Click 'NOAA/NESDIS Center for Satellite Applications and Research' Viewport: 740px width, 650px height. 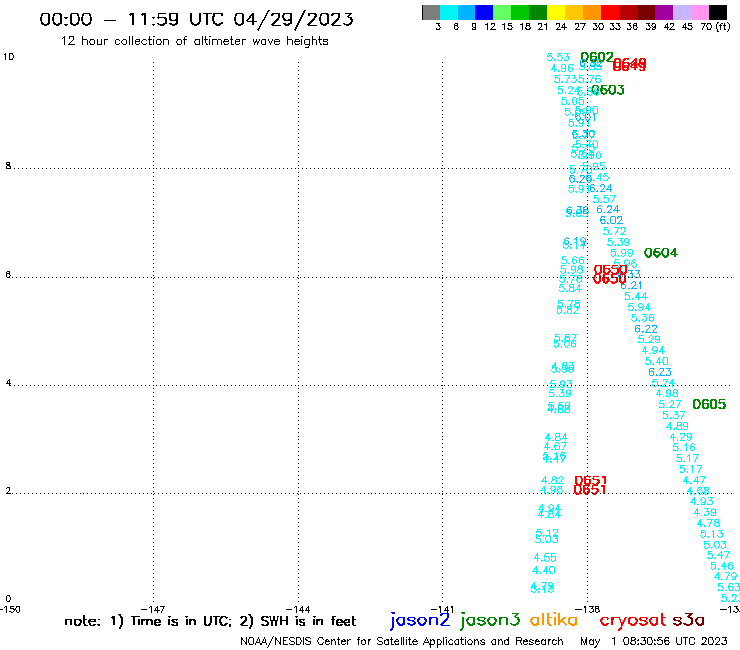click(402, 642)
